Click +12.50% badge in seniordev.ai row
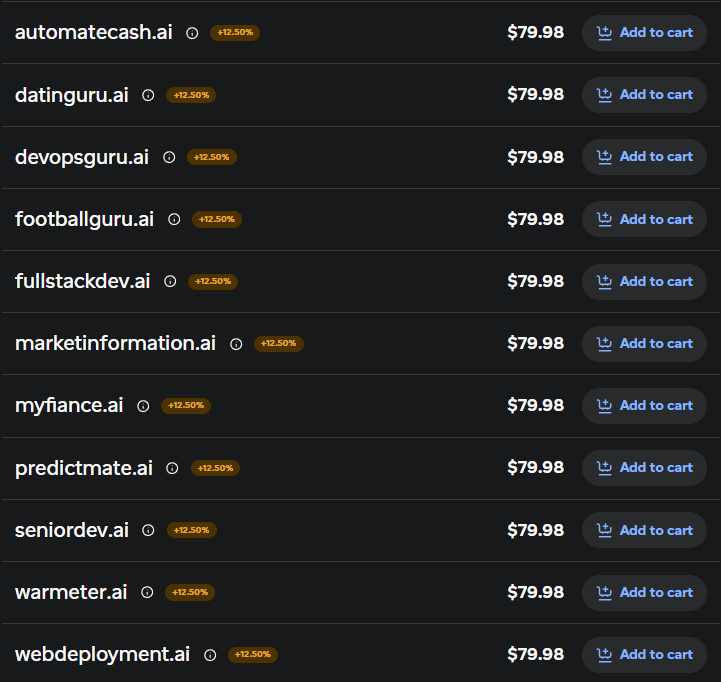This screenshot has width=721, height=682. point(191,530)
